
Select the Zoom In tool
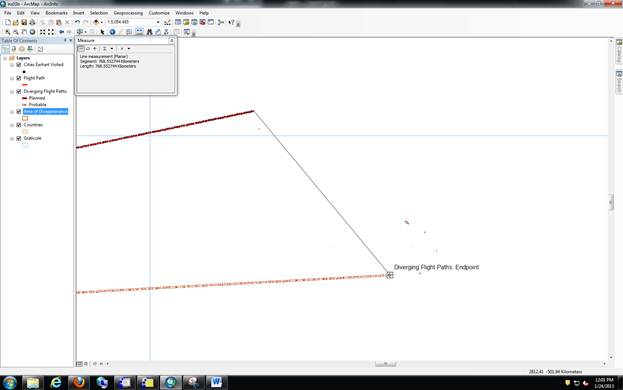[x=8, y=32]
